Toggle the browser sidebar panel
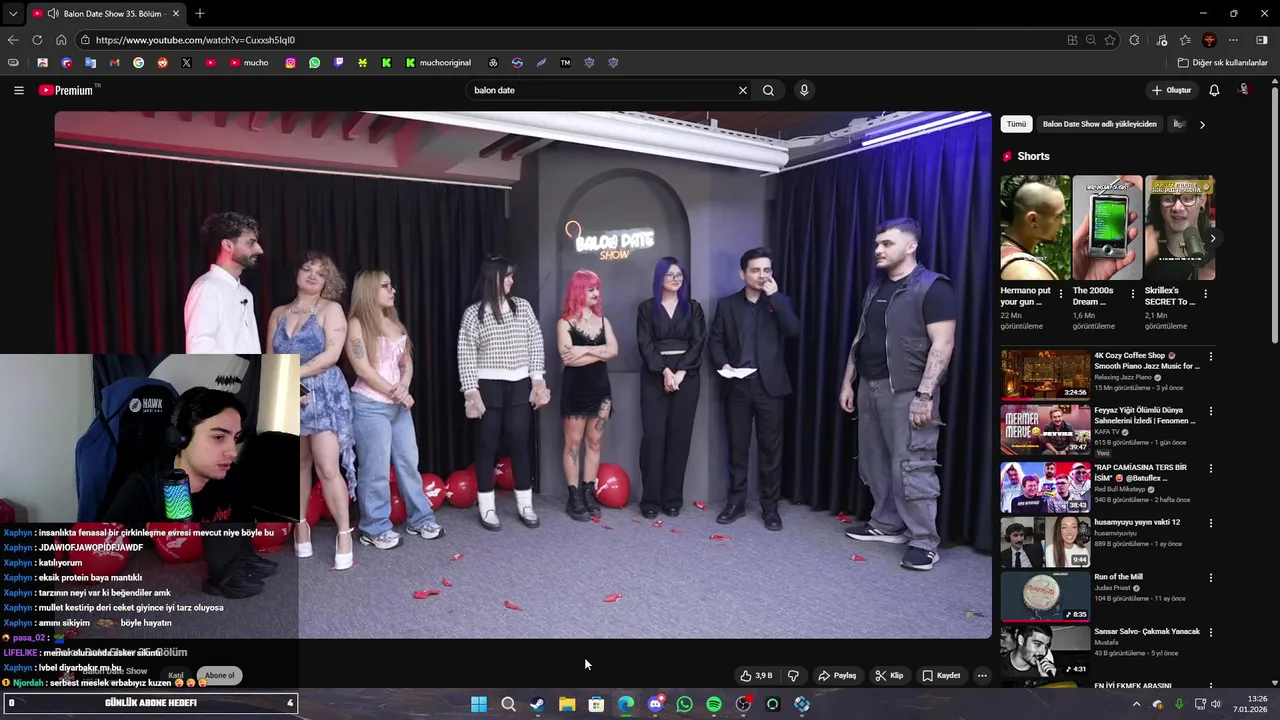This screenshot has width=1280, height=720. 1261,40
